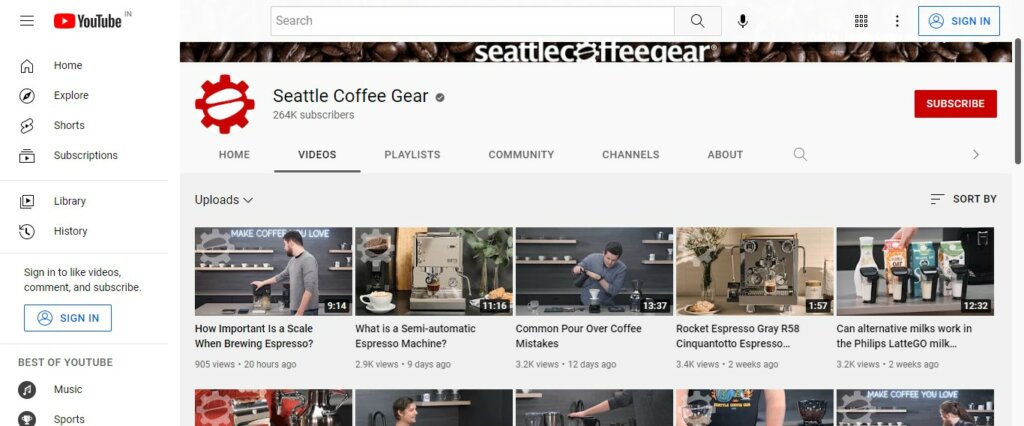Click the 13:37 pour over thumbnail

[594, 271]
